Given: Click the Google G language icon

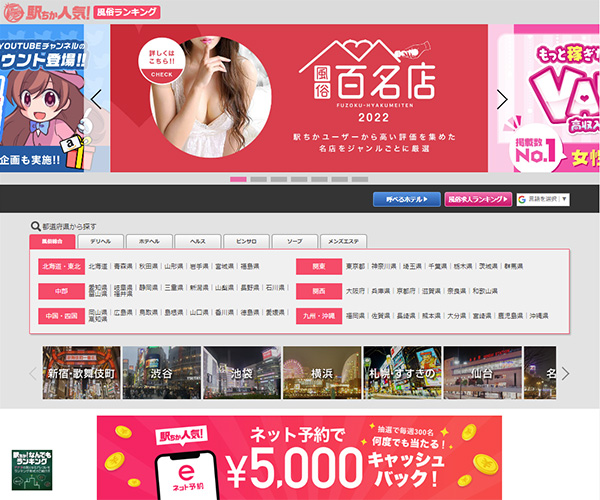Looking at the screenshot, I should (522, 199).
